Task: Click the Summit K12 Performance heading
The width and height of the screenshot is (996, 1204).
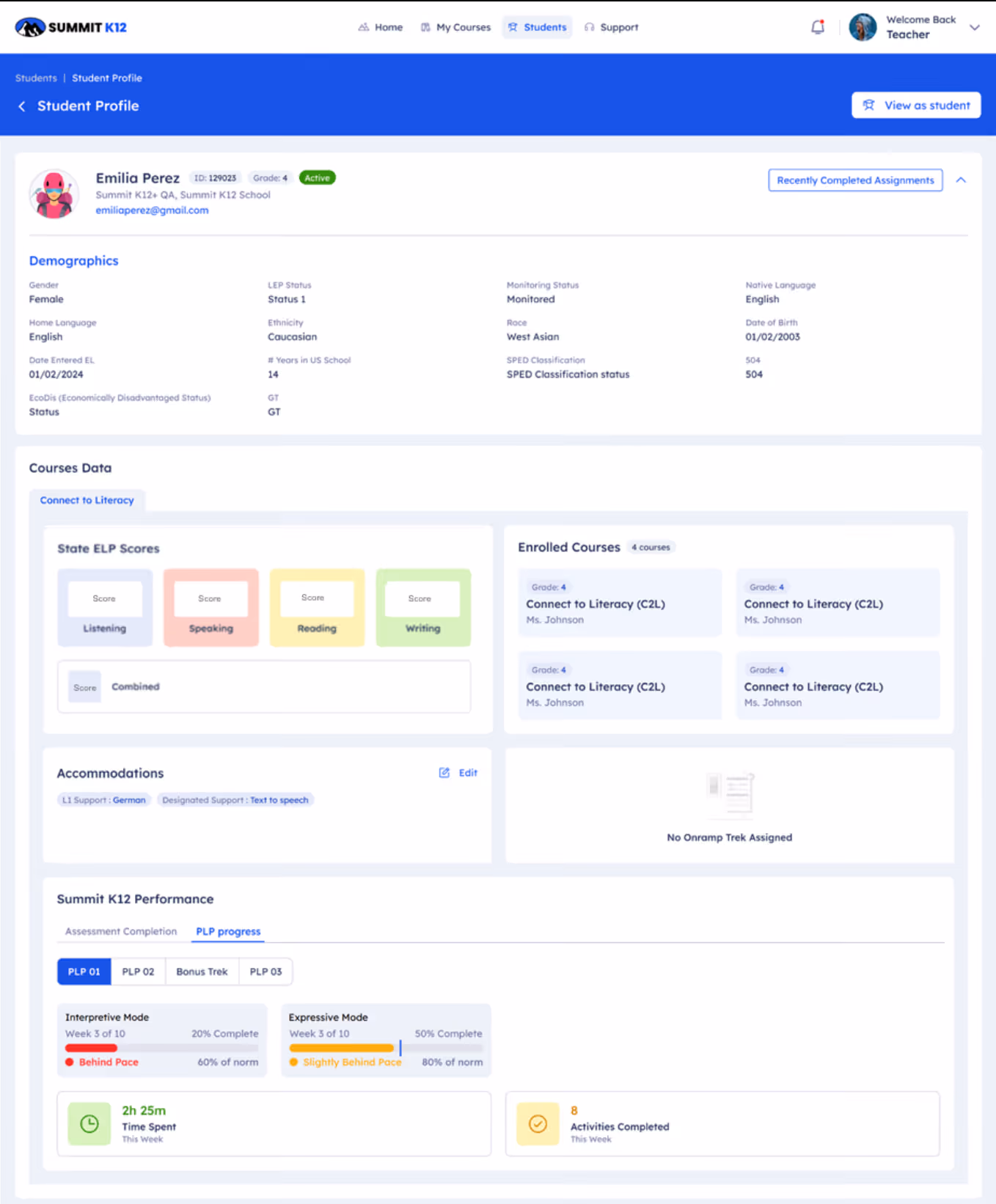Action: click(136, 900)
